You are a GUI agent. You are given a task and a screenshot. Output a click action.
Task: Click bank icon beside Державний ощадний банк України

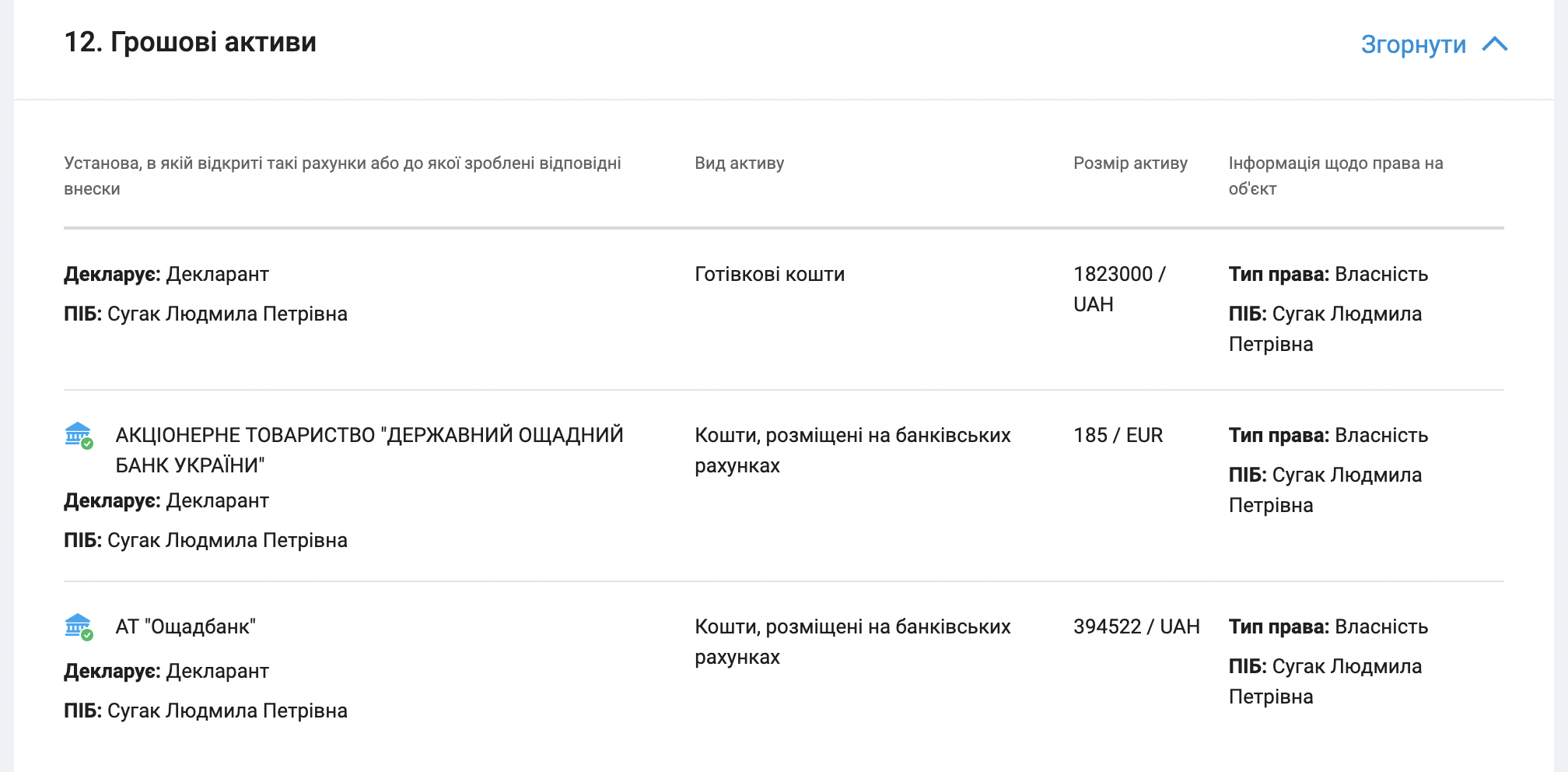click(x=78, y=435)
